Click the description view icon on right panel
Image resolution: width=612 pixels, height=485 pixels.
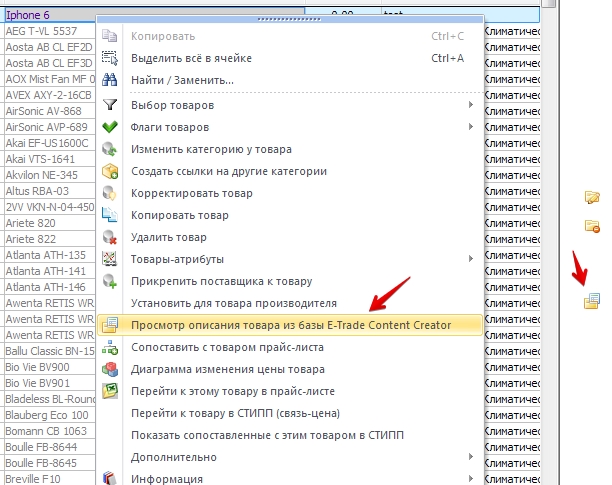coord(592,301)
